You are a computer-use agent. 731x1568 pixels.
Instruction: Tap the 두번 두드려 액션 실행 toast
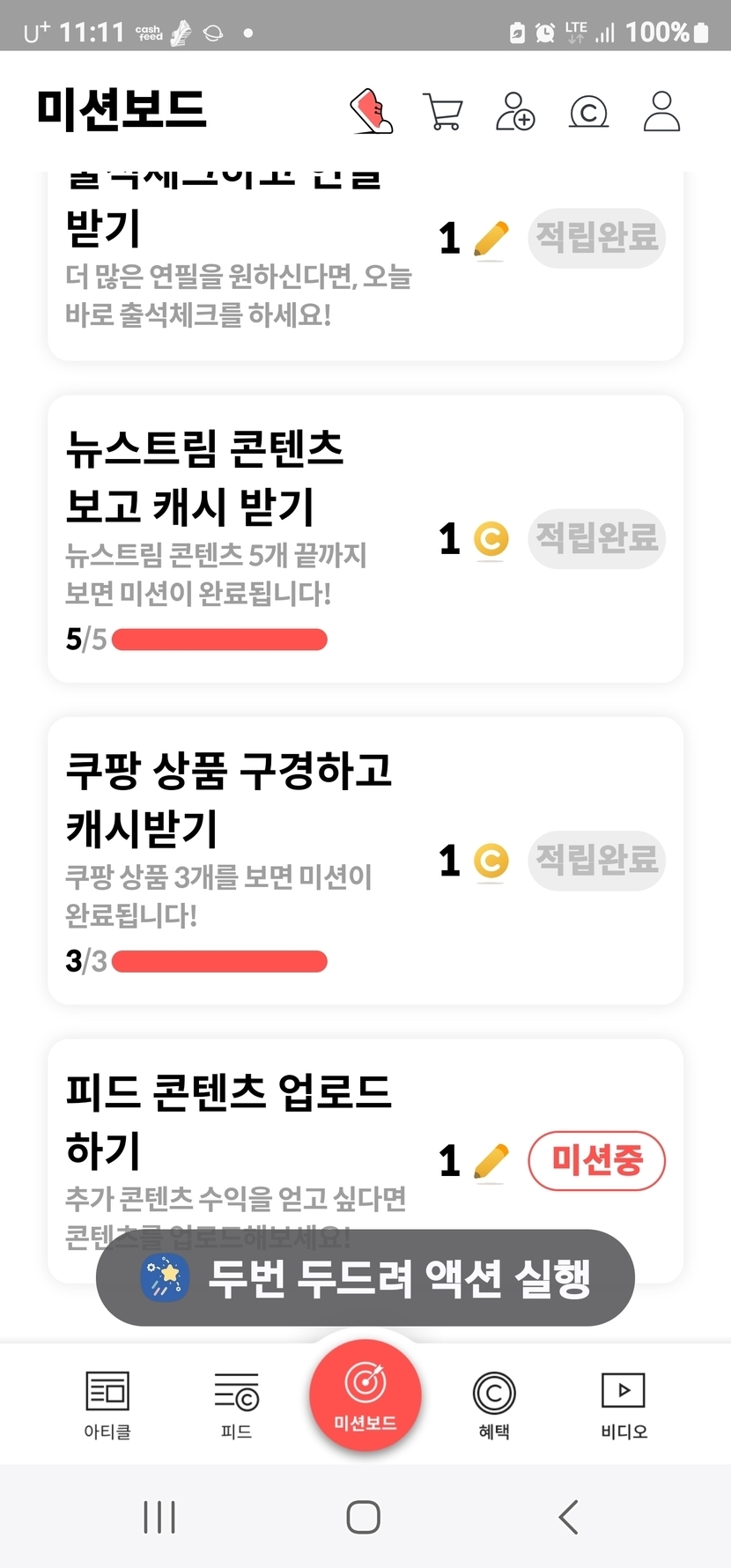coord(365,1277)
